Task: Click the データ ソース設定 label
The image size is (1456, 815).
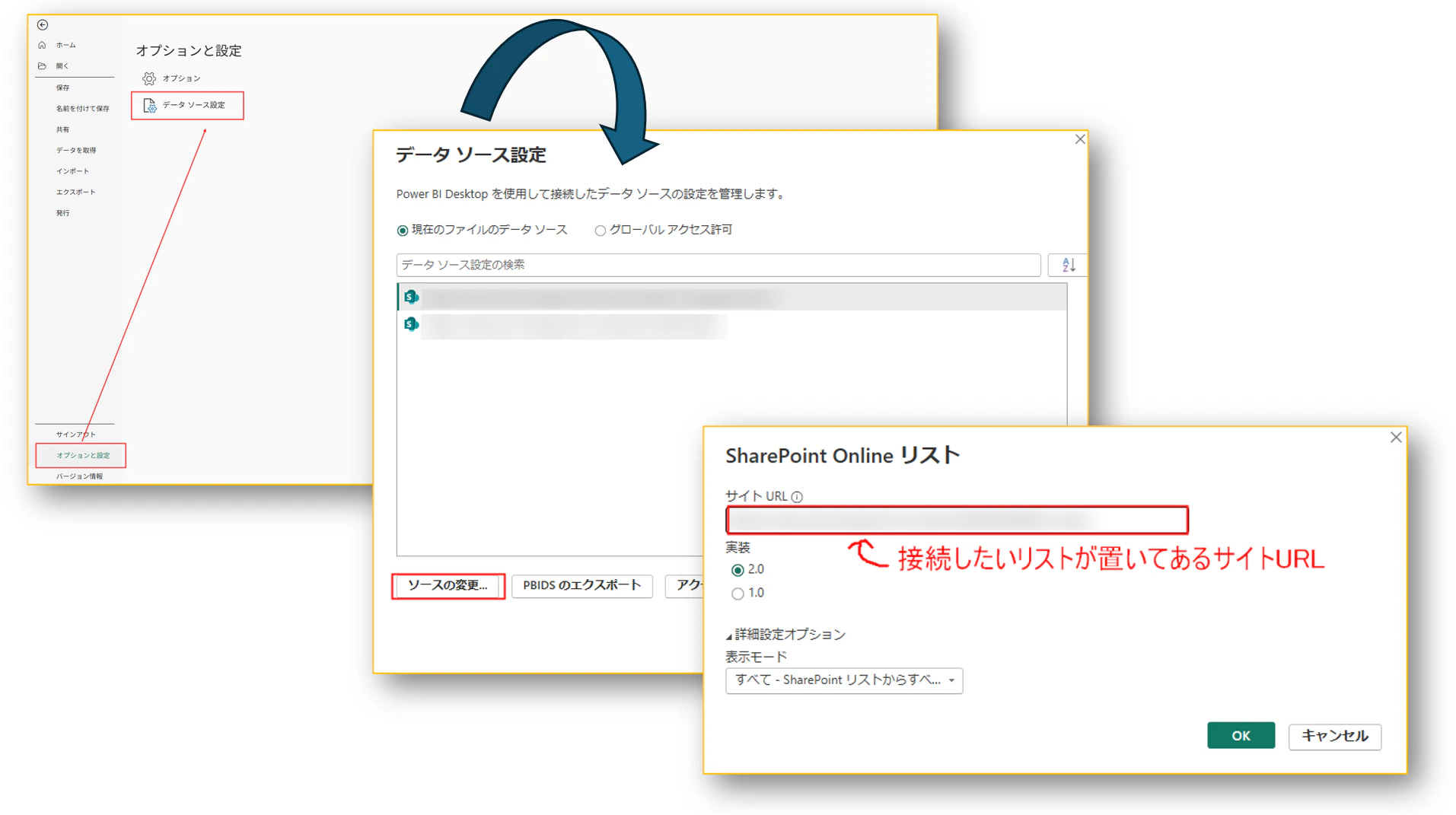Action: click(x=194, y=105)
